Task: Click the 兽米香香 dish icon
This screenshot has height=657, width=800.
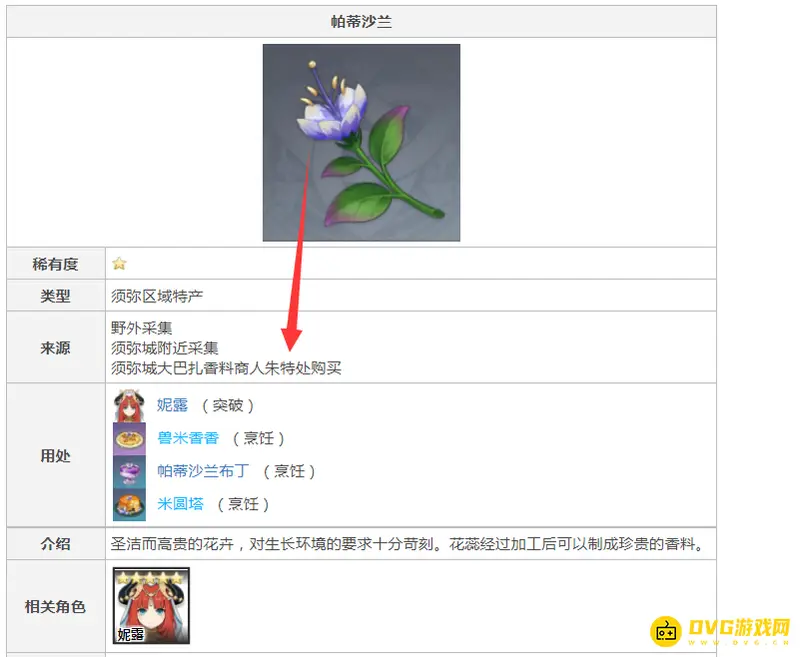Action: point(129,438)
